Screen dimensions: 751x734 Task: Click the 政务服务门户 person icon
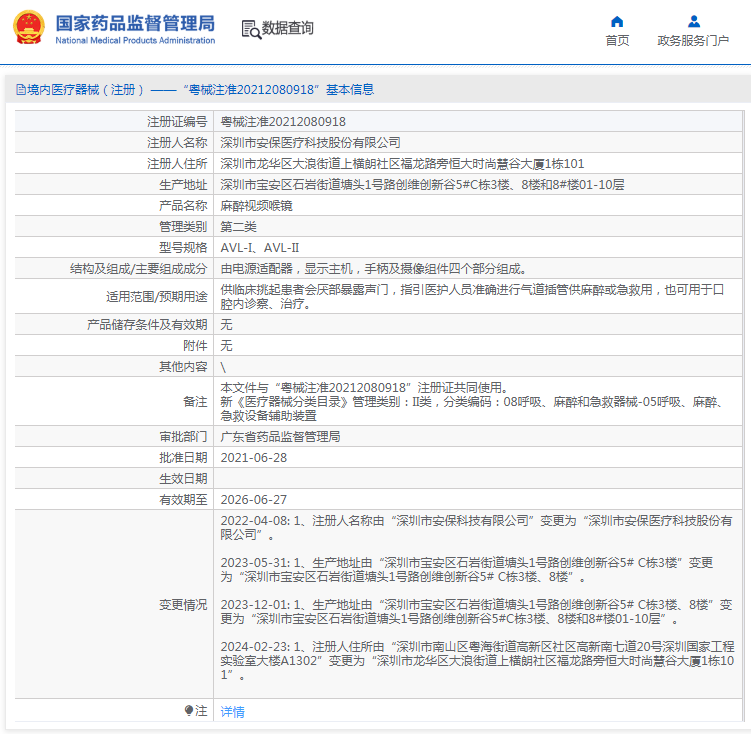point(693,21)
